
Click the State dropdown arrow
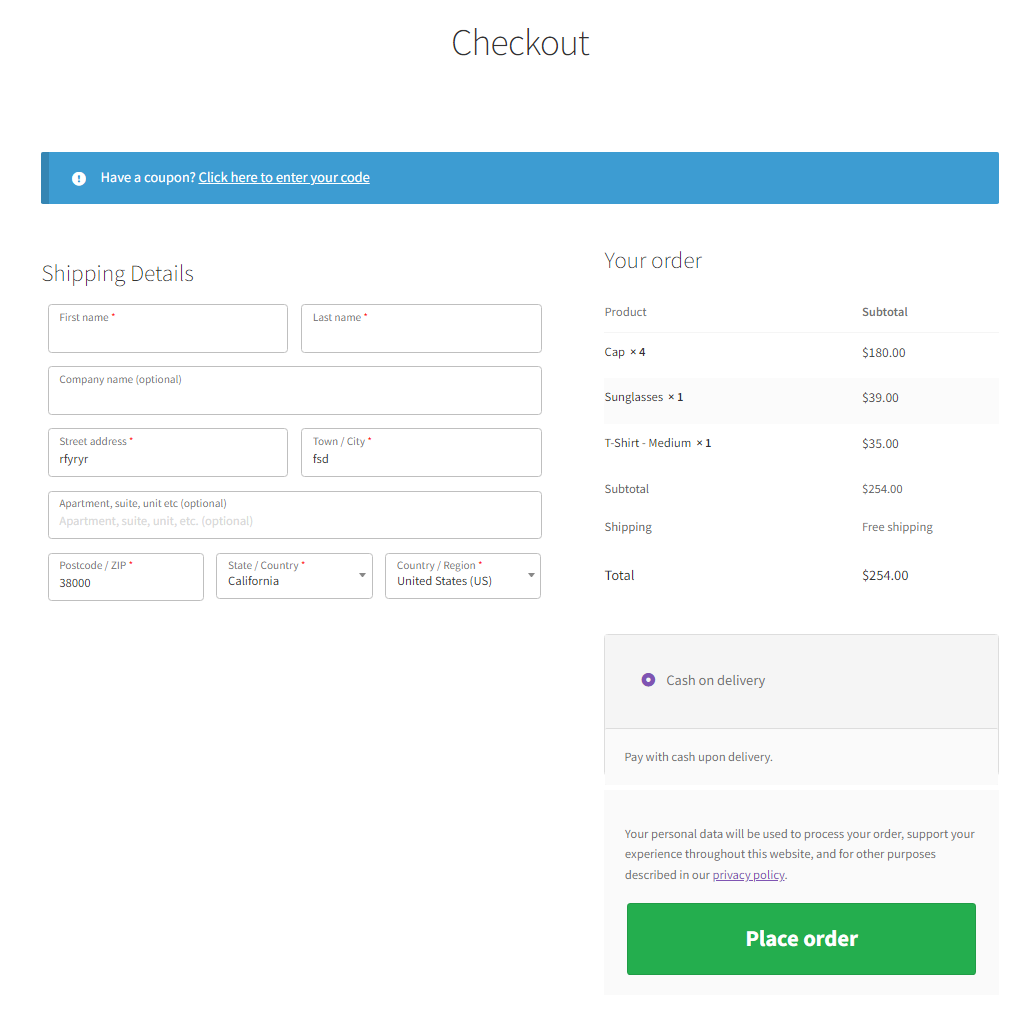pyautogui.click(x=362, y=575)
